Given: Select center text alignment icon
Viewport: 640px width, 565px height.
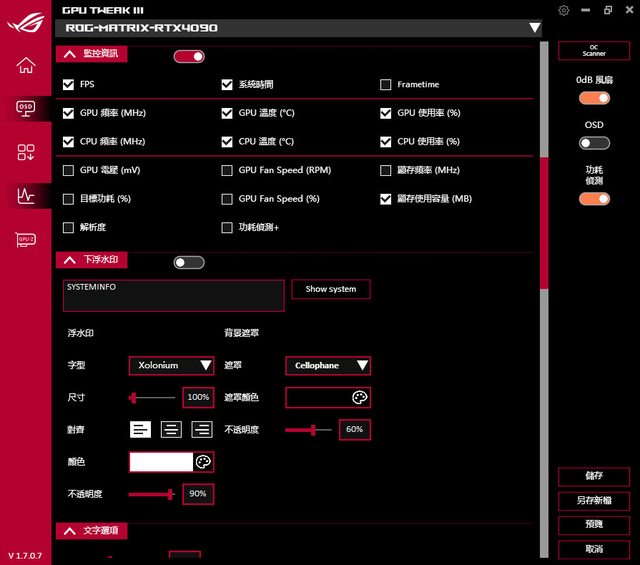Looking at the screenshot, I should [x=171, y=430].
